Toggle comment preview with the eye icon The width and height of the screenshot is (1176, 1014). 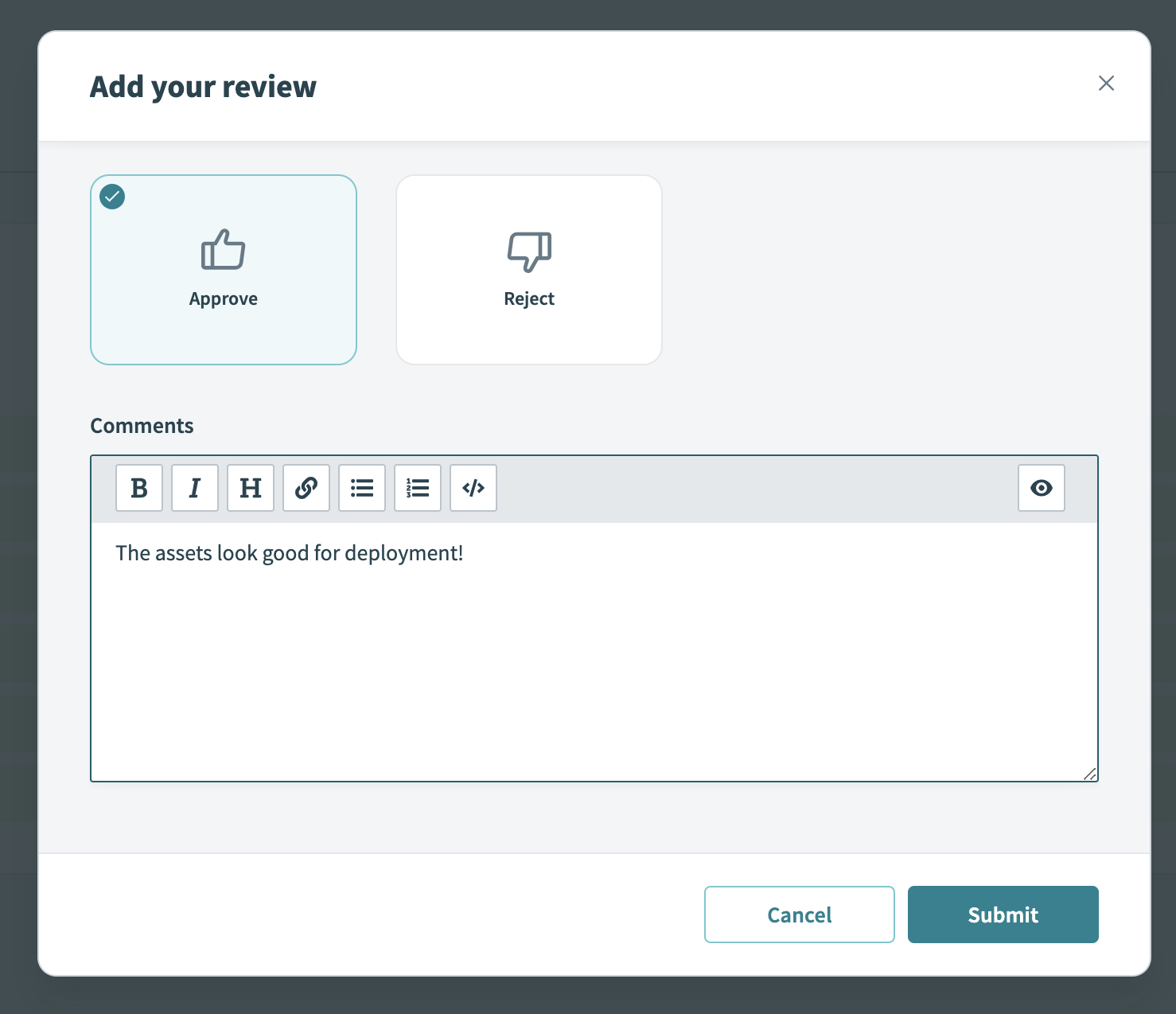tap(1042, 488)
